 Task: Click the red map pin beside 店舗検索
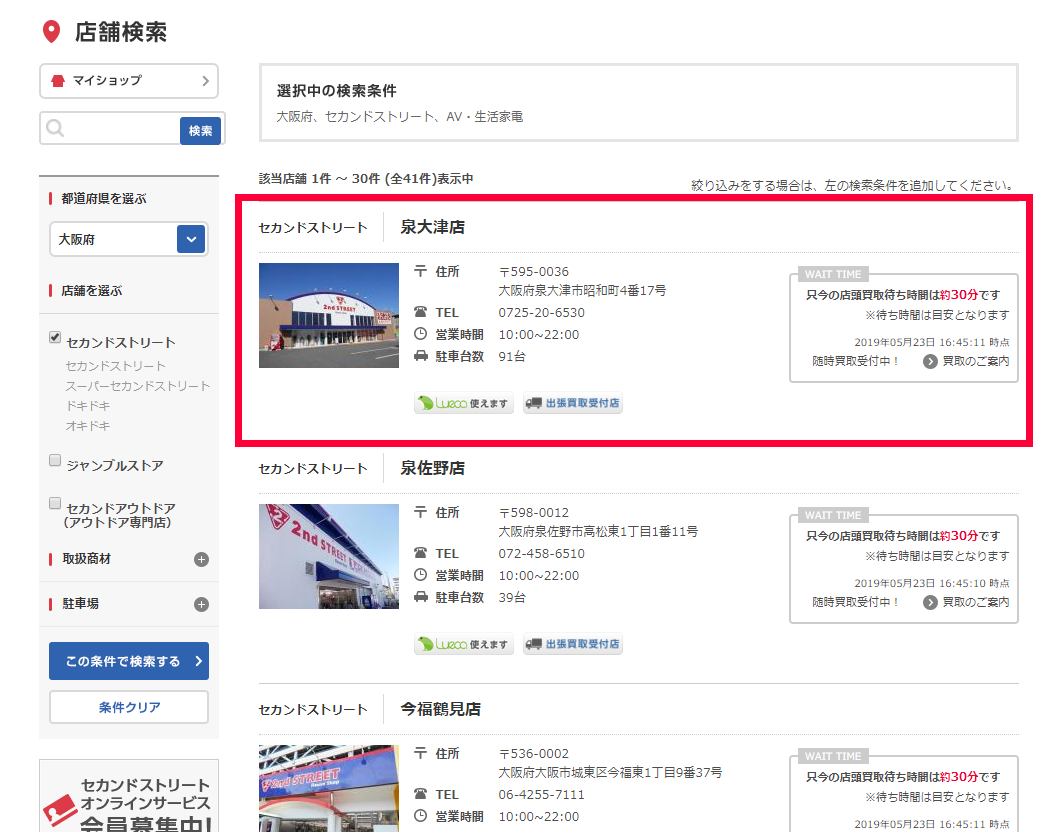coord(50,32)
